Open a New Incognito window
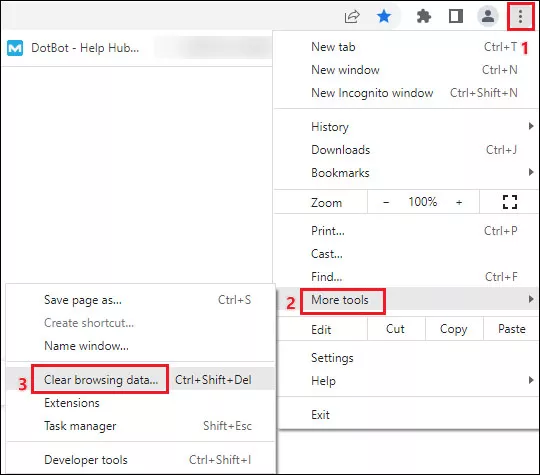 406,93
